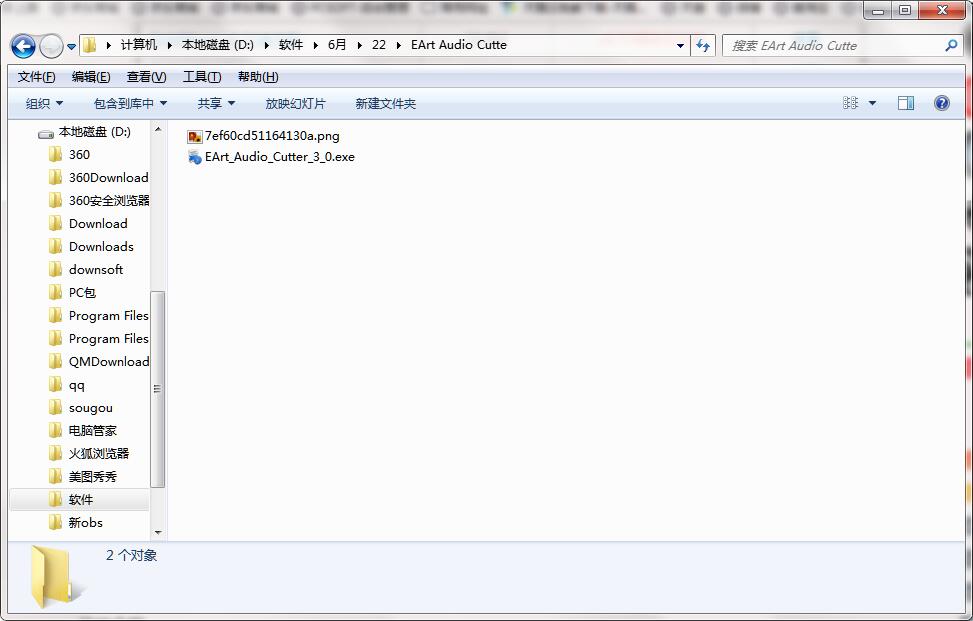Open the qq folder in tree
Screen dimensions: 973x621
pos(76,385)
